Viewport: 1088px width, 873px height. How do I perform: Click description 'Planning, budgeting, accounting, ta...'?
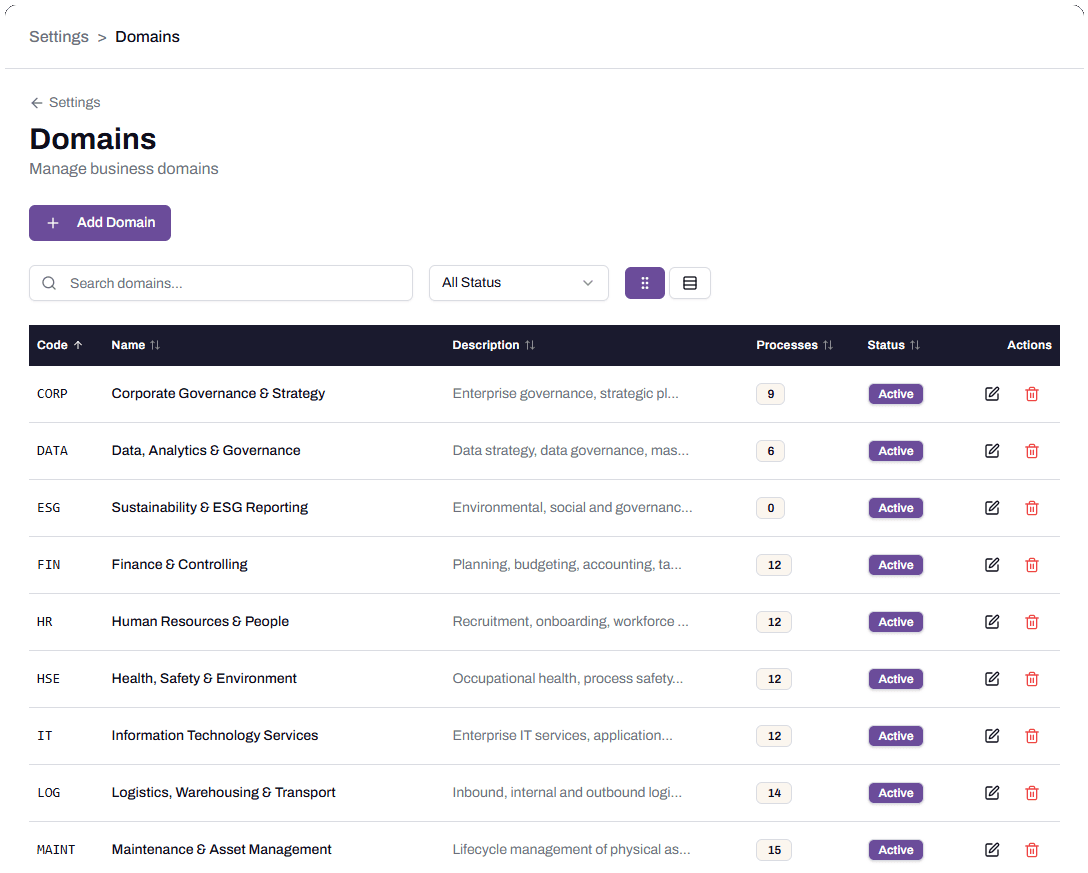(567, 564)
